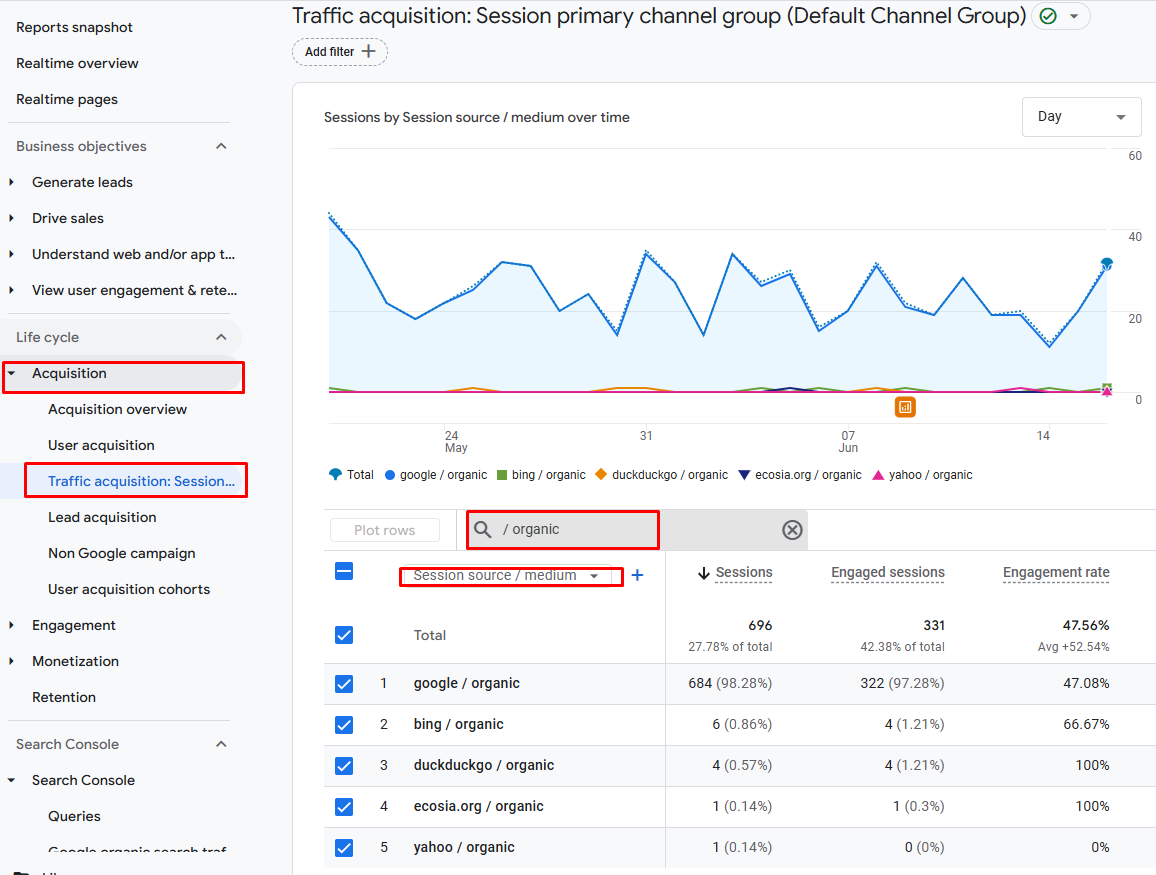This screenshot has width=1156, height=875.
Task: Uncheck the ecosia.org / organic row checkbox
Action: (344, 806)
